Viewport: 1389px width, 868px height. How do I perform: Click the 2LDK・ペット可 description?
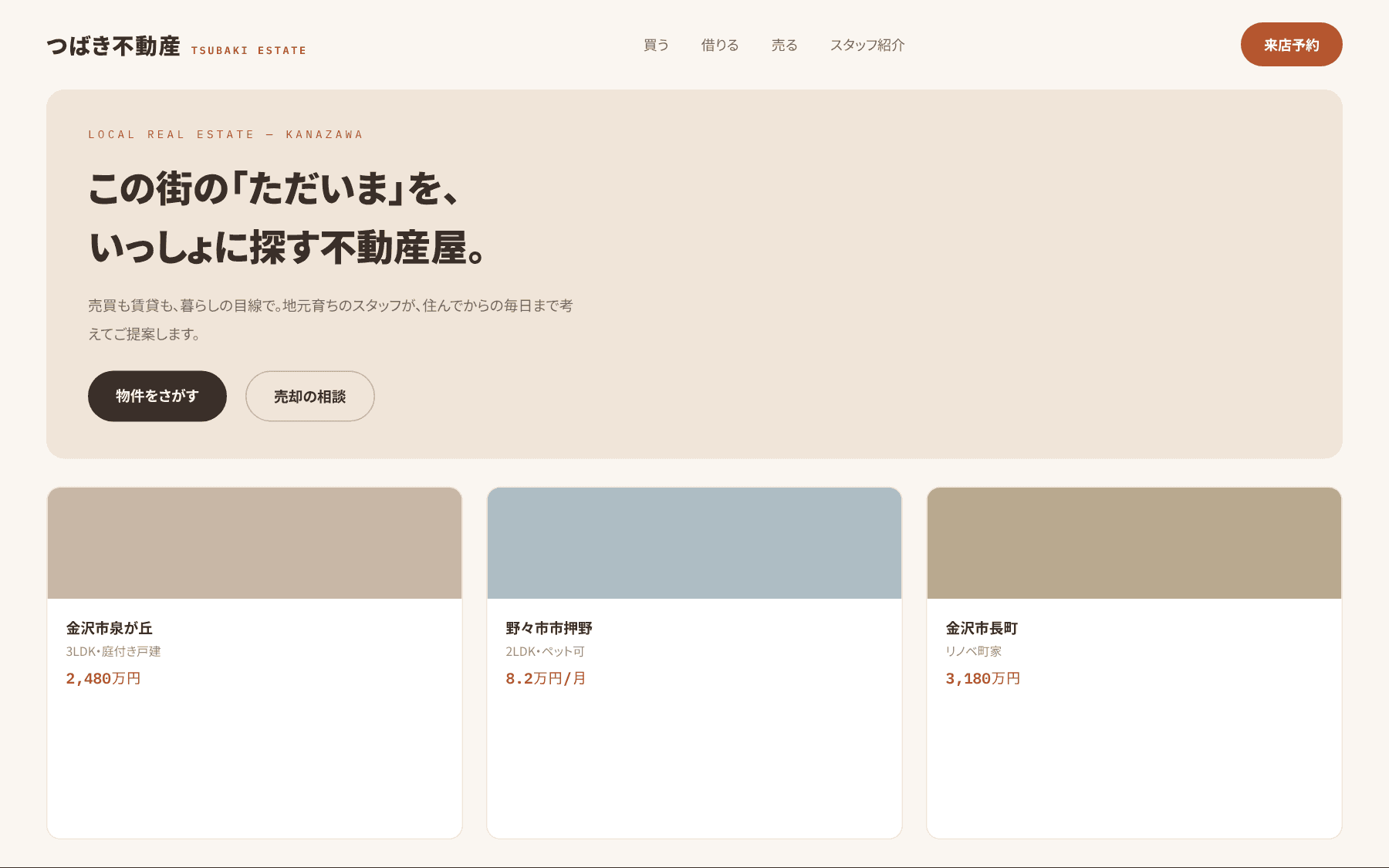tap(546, 651)
